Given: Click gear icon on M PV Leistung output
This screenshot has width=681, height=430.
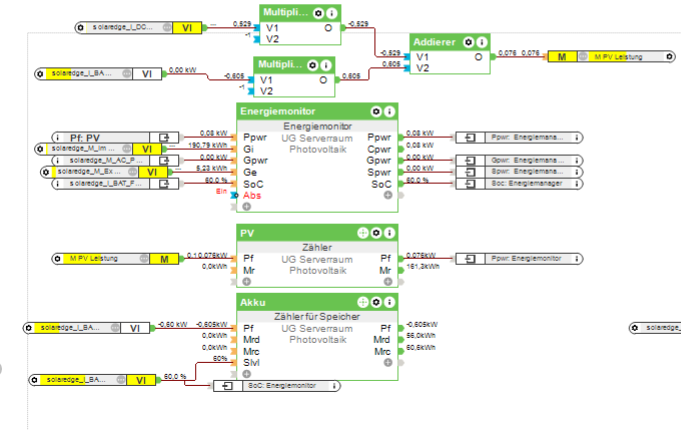Looking at the screenshot, I should (669, 56).
